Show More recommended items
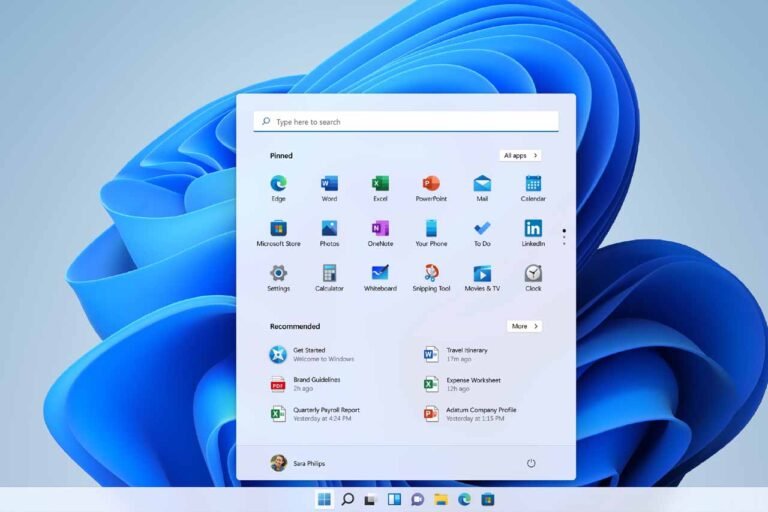The width and height of the screenshot is (768, 512). [x=524, y=326]
